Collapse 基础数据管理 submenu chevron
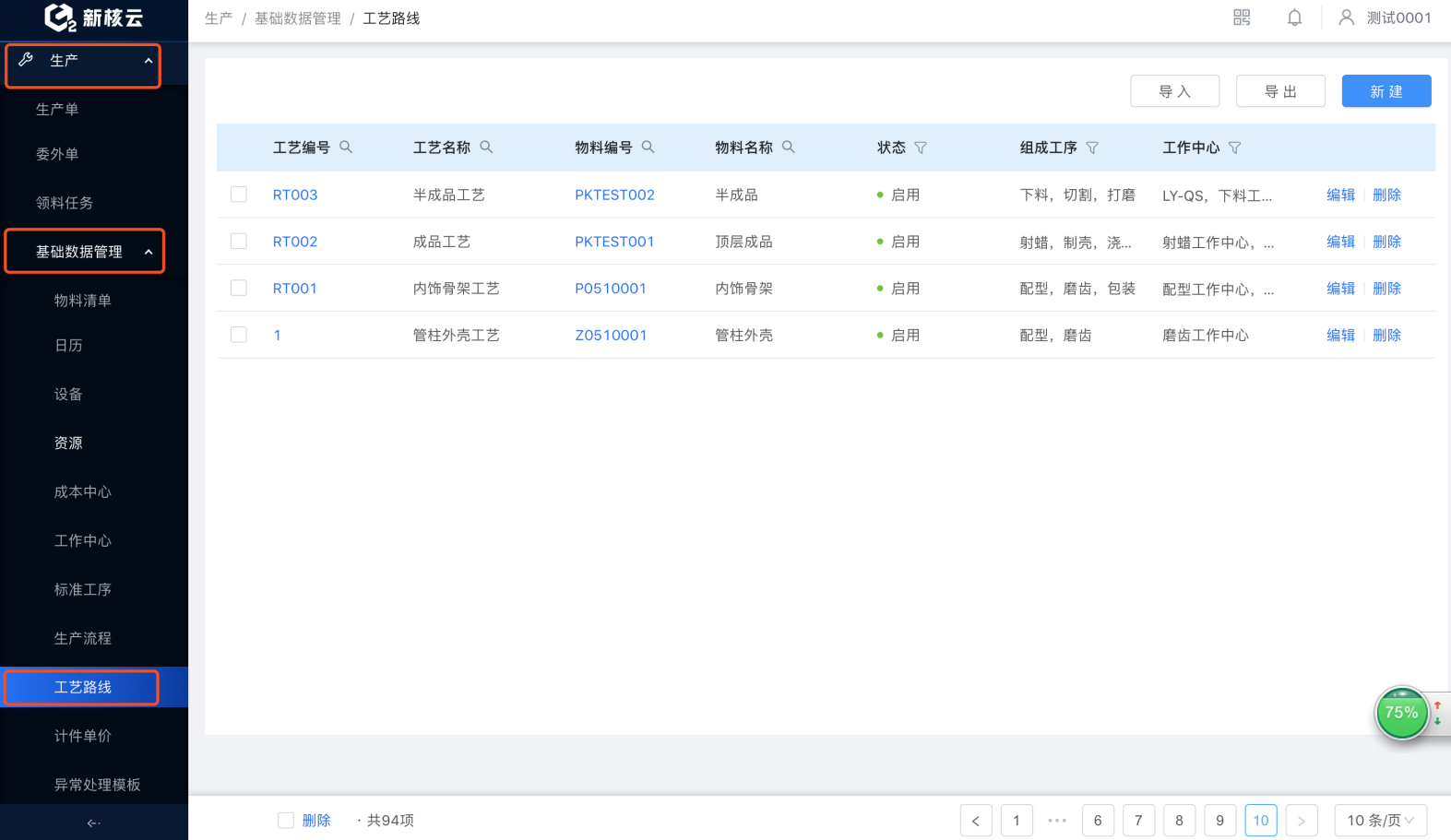The width and height of the screenshot is (1451, 840). (x=149, y=252)
